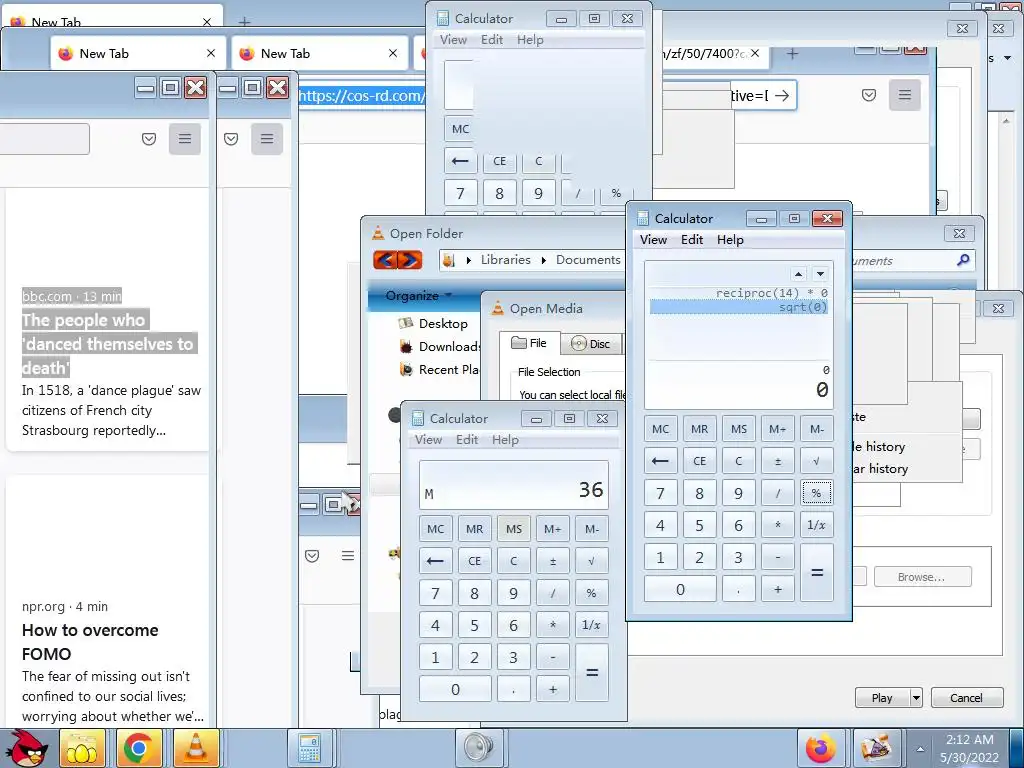Switch to the Disc tab in Open Media
The height and width of the screenshot is (768, 1024).
pyautogui.click(x=590, y=344)
